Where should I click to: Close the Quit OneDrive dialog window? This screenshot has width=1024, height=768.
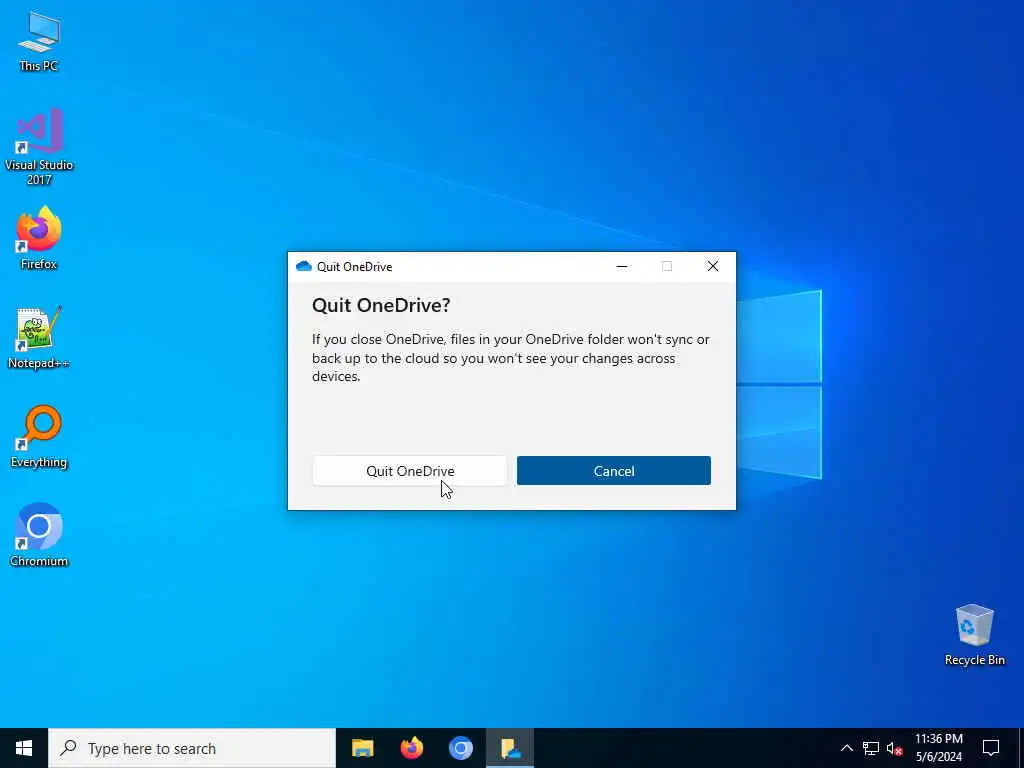click(713, 266)
